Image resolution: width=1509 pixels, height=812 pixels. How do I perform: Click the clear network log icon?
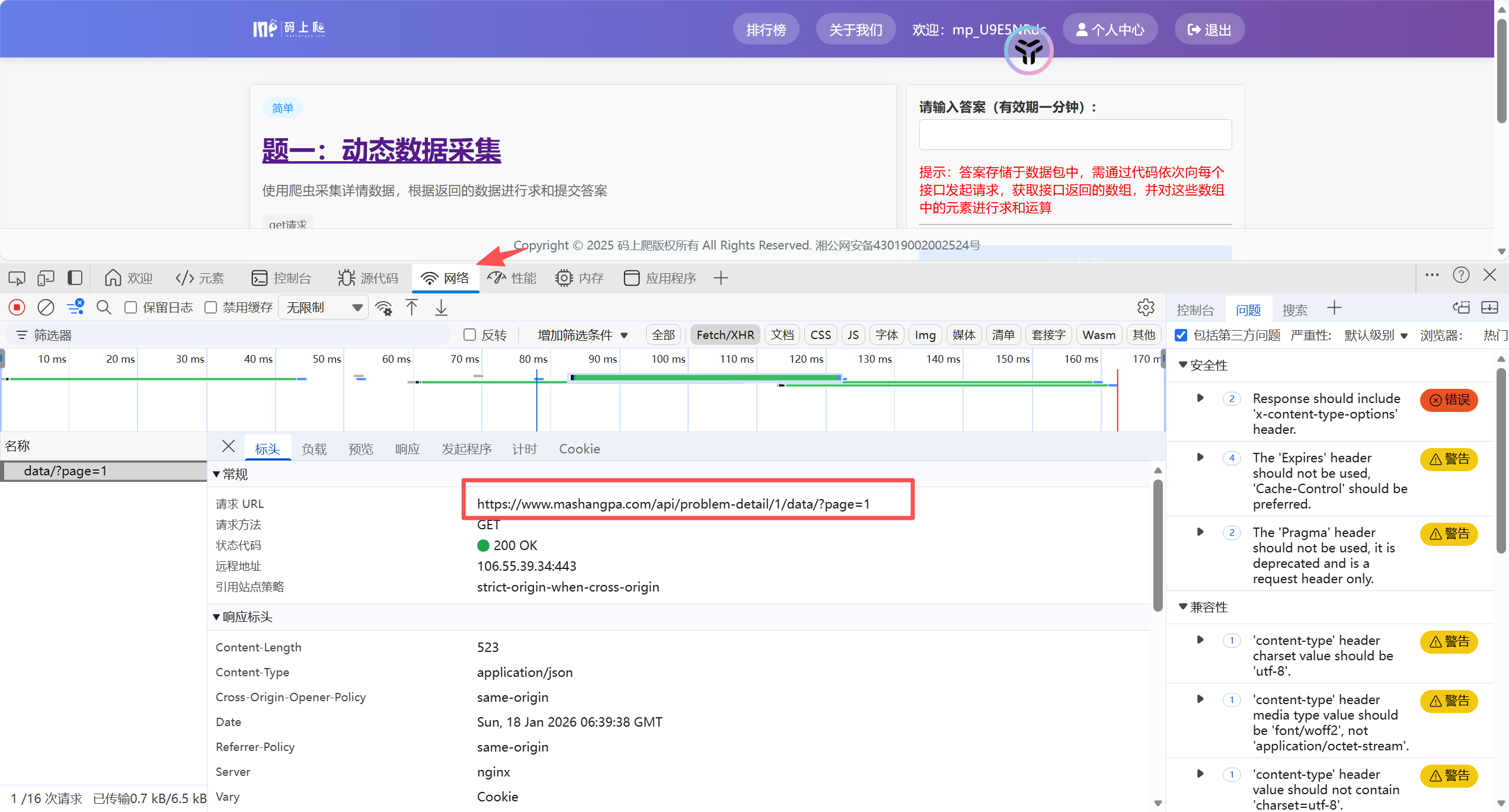tap(46, 307)
